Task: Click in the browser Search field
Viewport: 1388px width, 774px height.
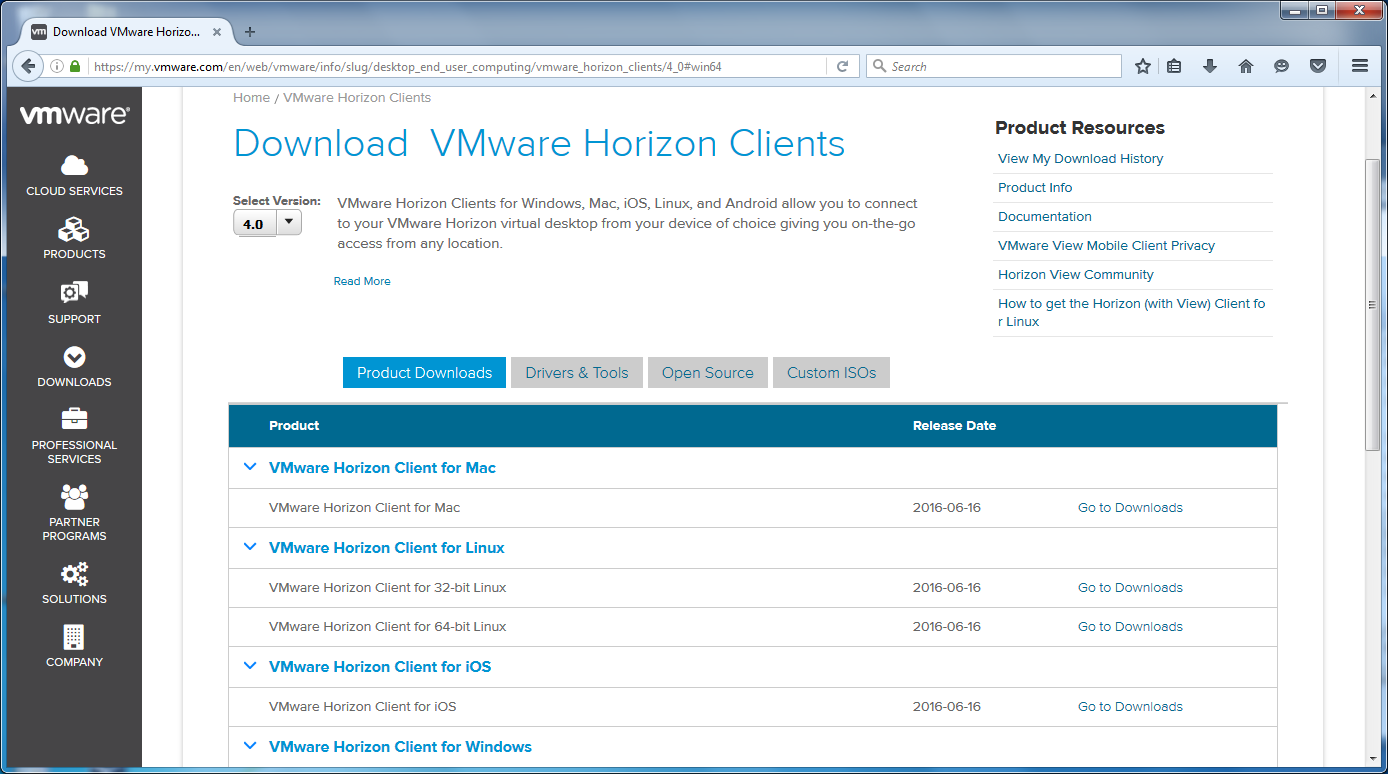Action: pyautogui.click(x=994, y=66)
